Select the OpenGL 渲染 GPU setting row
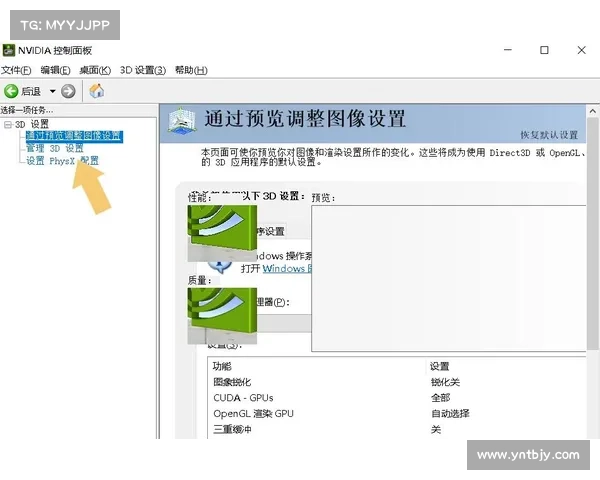Viewport: 600px width, 480px height. coord(253,413)
